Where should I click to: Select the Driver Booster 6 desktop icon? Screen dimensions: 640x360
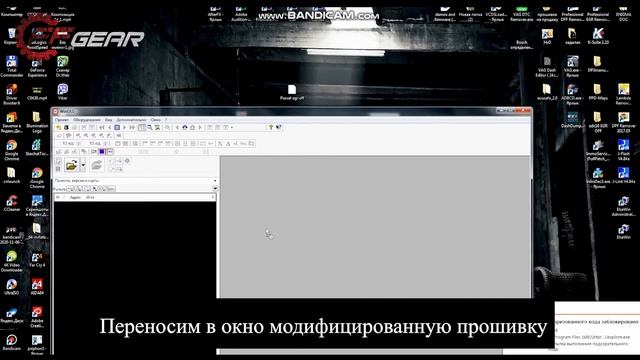[11, 94]
